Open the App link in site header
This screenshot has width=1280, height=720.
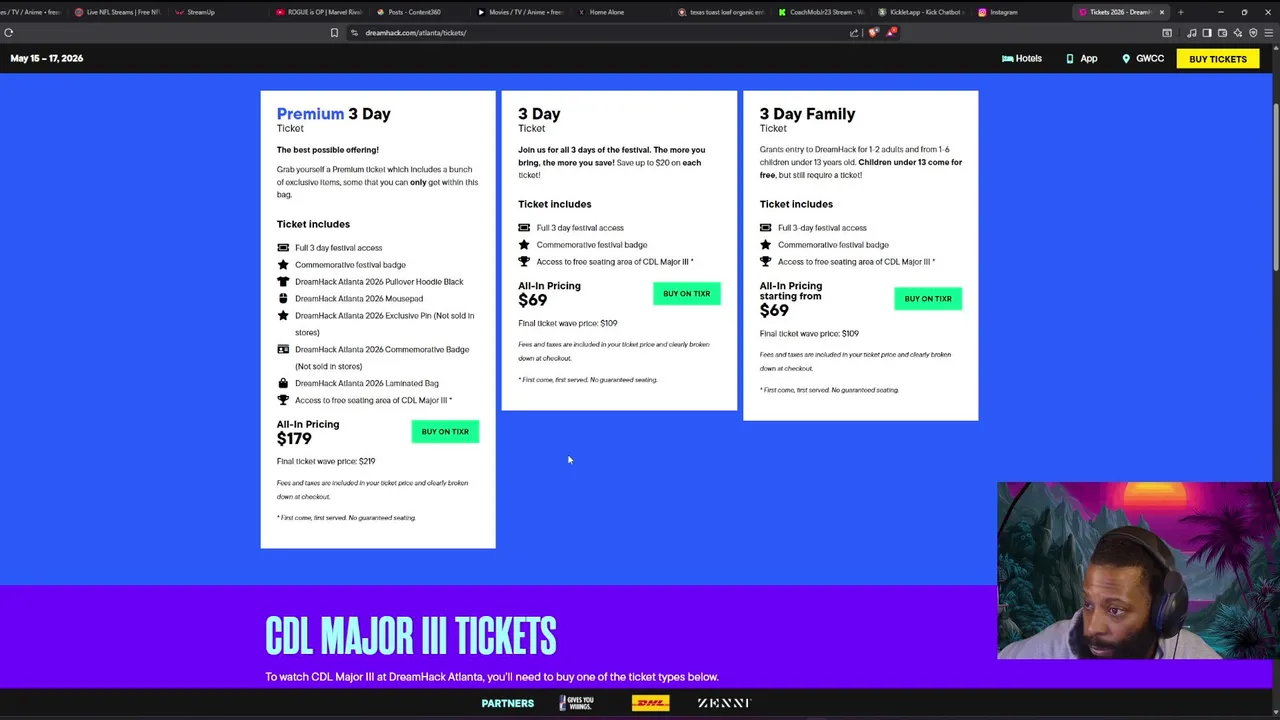[1082, 58]
